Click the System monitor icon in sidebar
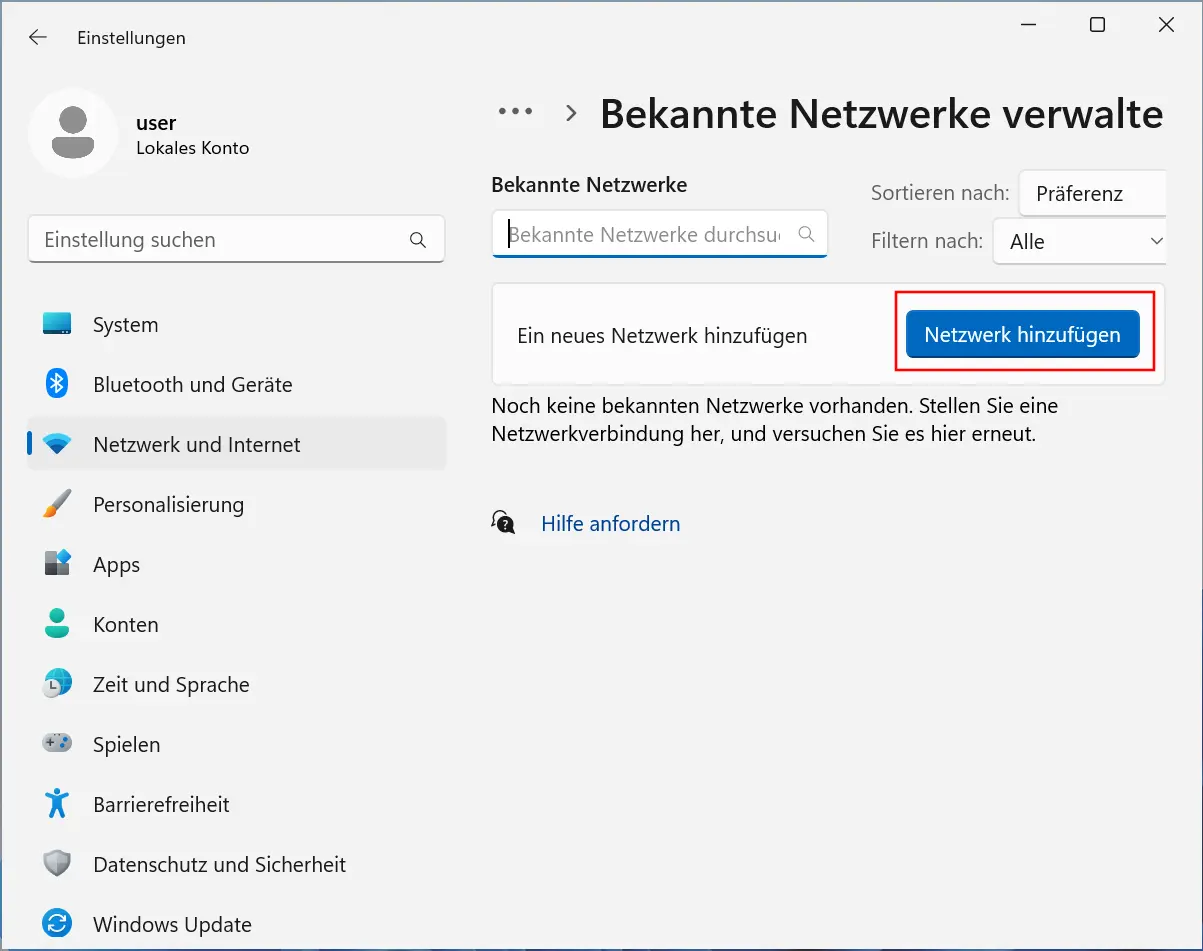 pyautogui.click(x=57, y=325)
